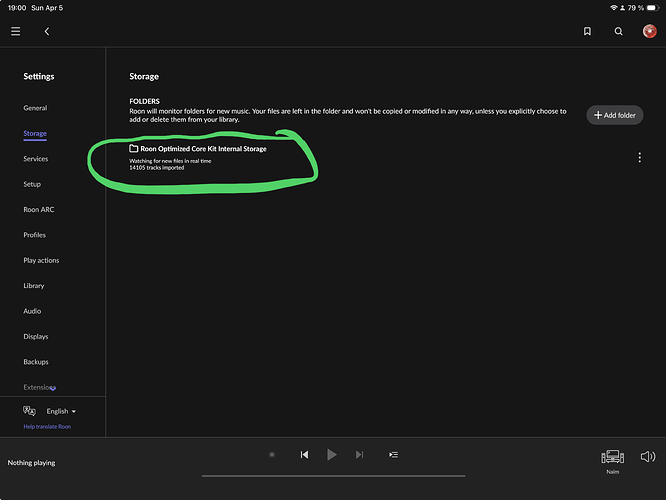Open Play actions settings
Image resolution: width=666 pixels, height=500 pixels.
click(x=41, y=260)
